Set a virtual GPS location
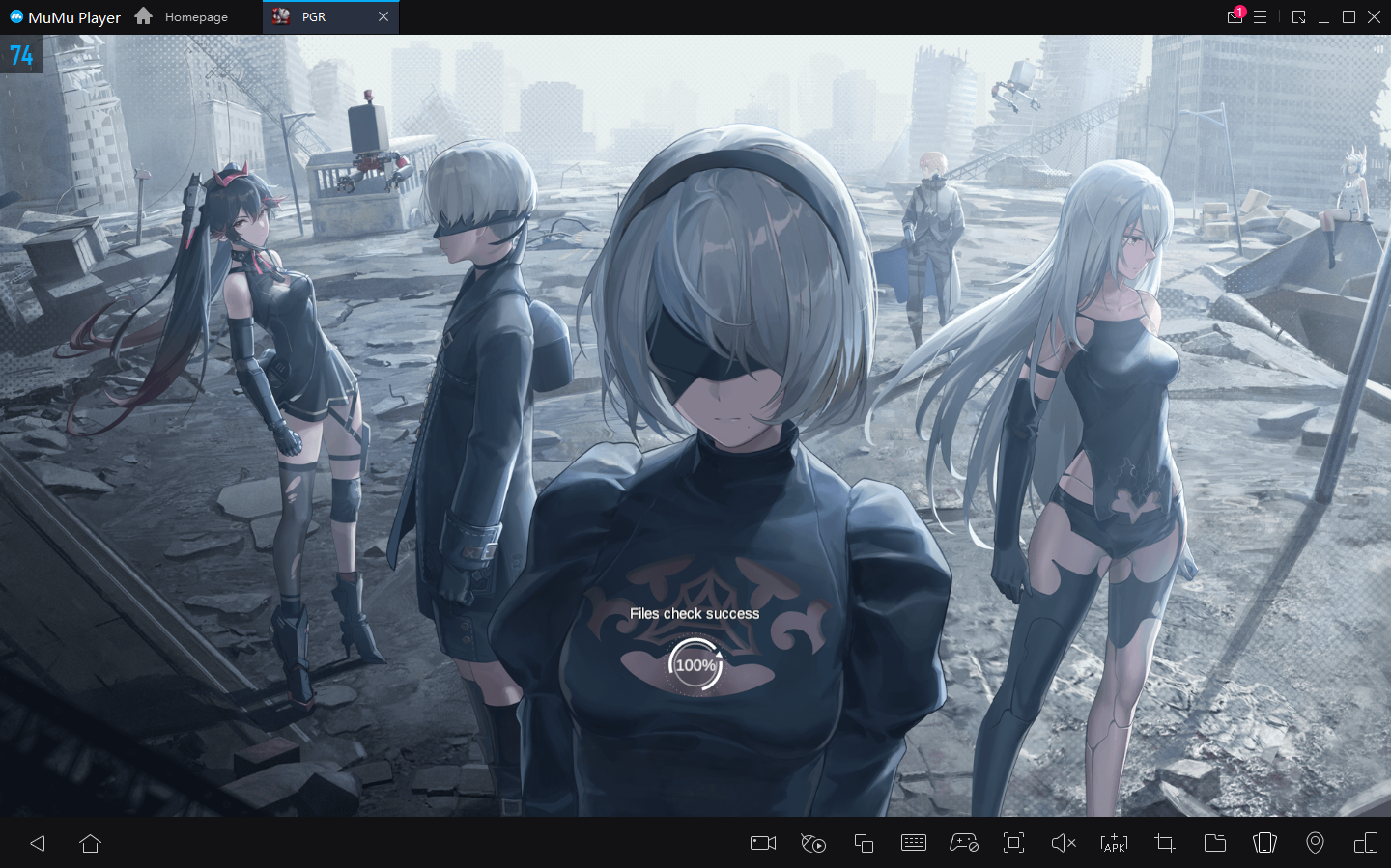This screenshot has height=868, width=1391. coord(1315,843)
